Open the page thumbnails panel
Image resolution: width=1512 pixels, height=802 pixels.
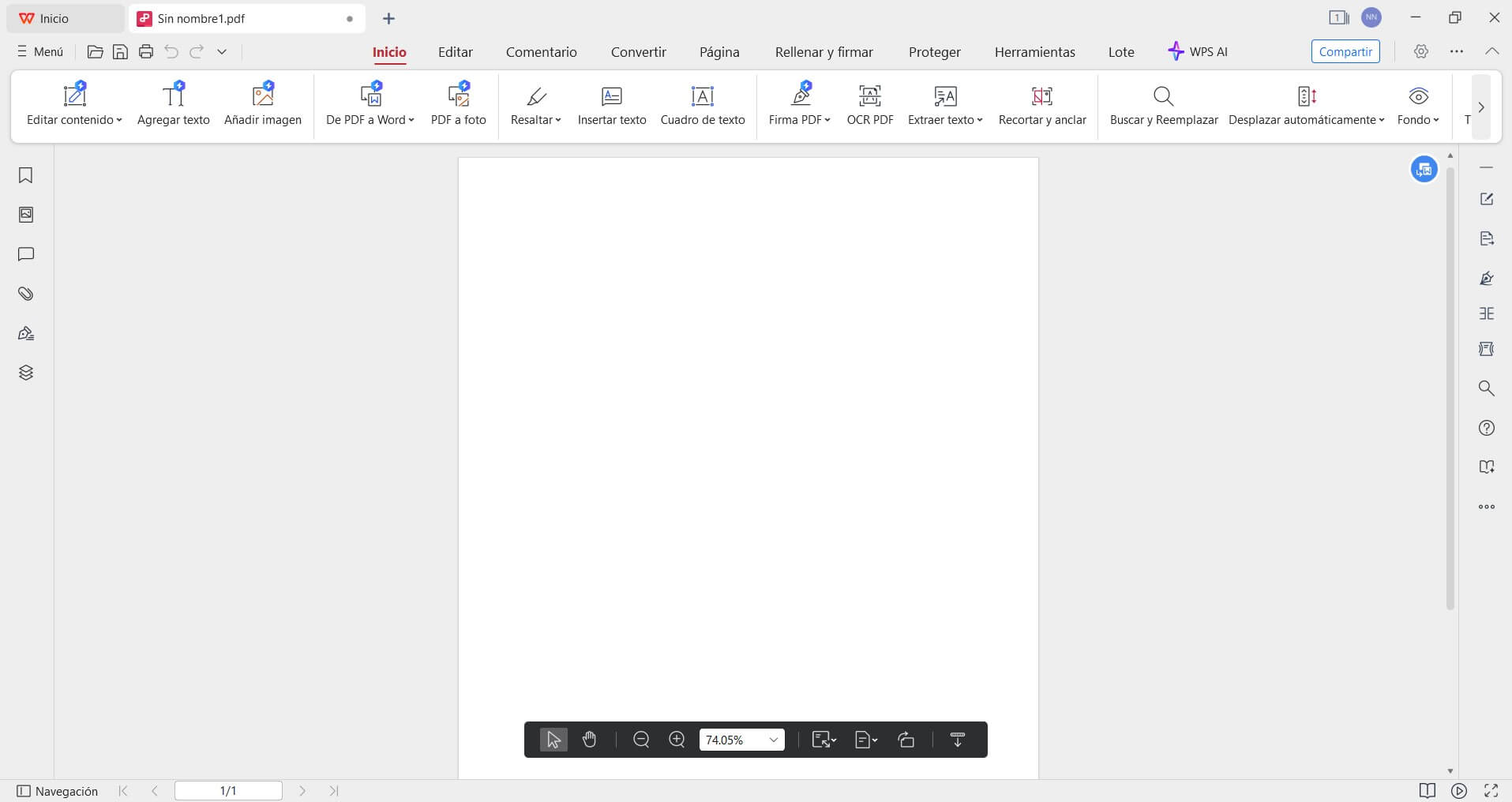tap(25, 215)
